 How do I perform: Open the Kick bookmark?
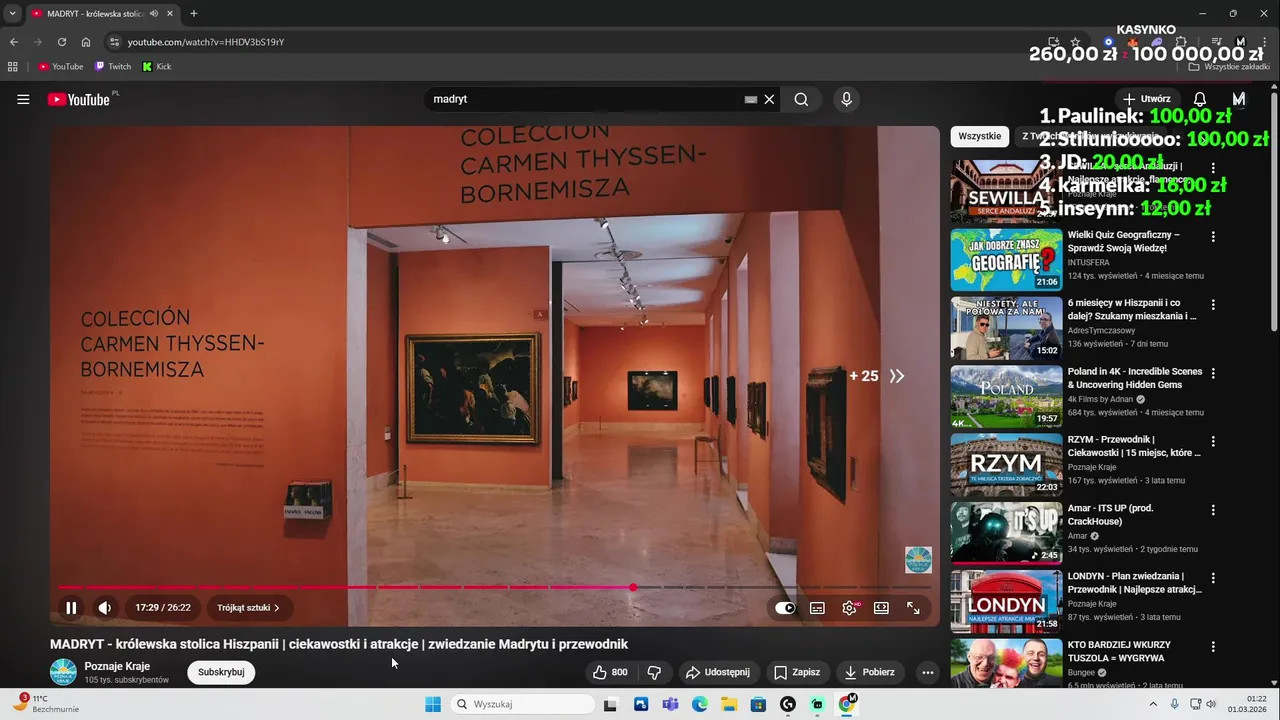tap(157, 67)
